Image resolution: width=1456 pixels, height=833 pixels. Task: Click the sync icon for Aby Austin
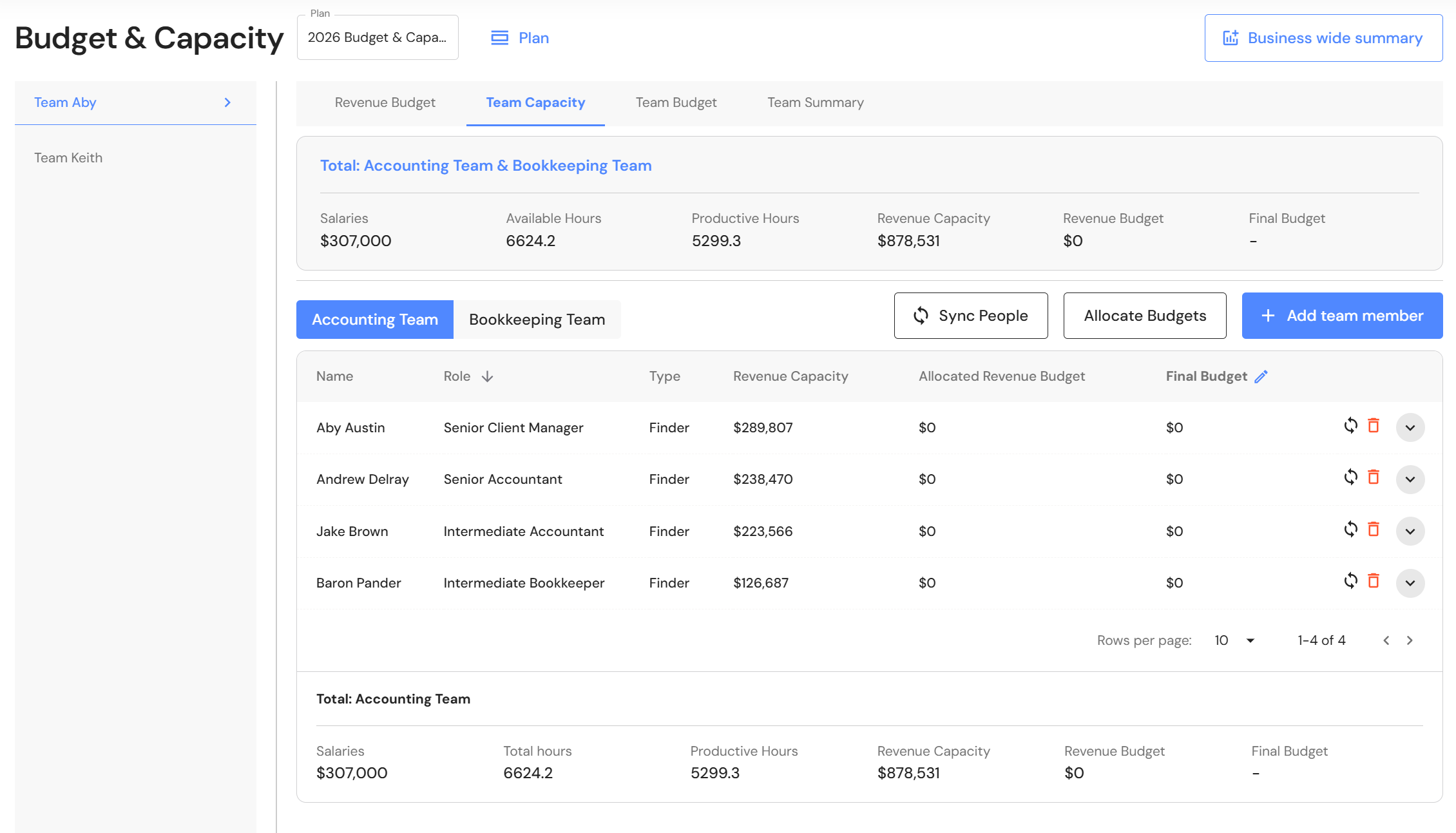[1350, 426]
